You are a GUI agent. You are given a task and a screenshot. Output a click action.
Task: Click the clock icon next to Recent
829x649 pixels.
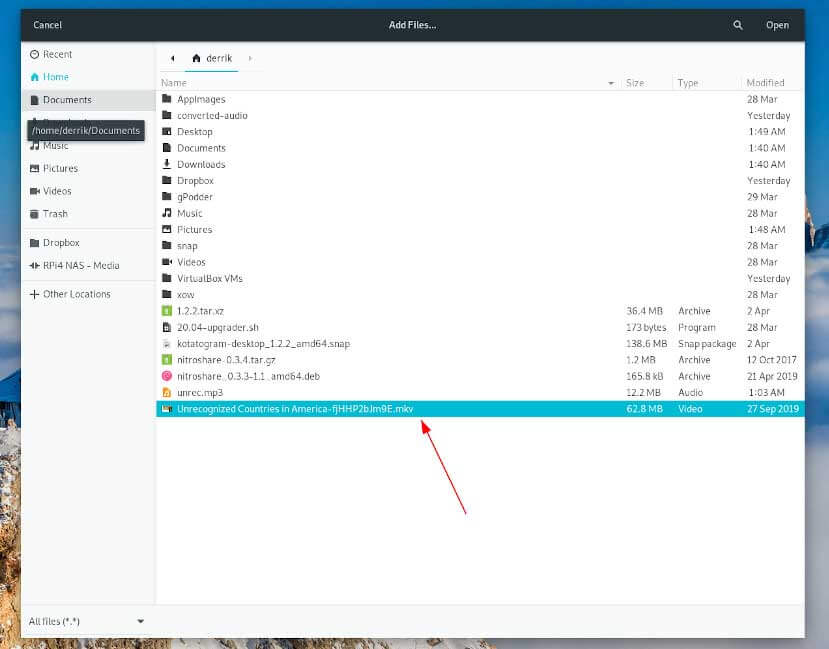(x=34, y=54)
